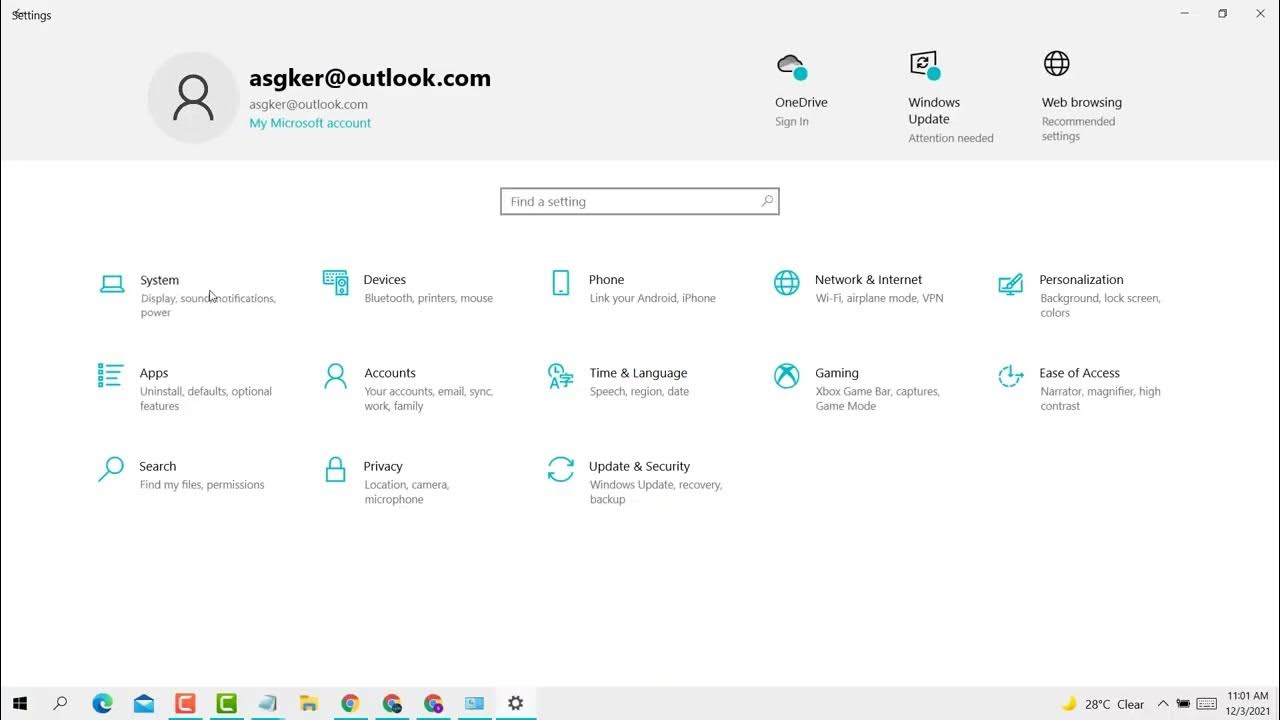
Task: Open Web browsing recommended settings
Action: click(1082, 97)
